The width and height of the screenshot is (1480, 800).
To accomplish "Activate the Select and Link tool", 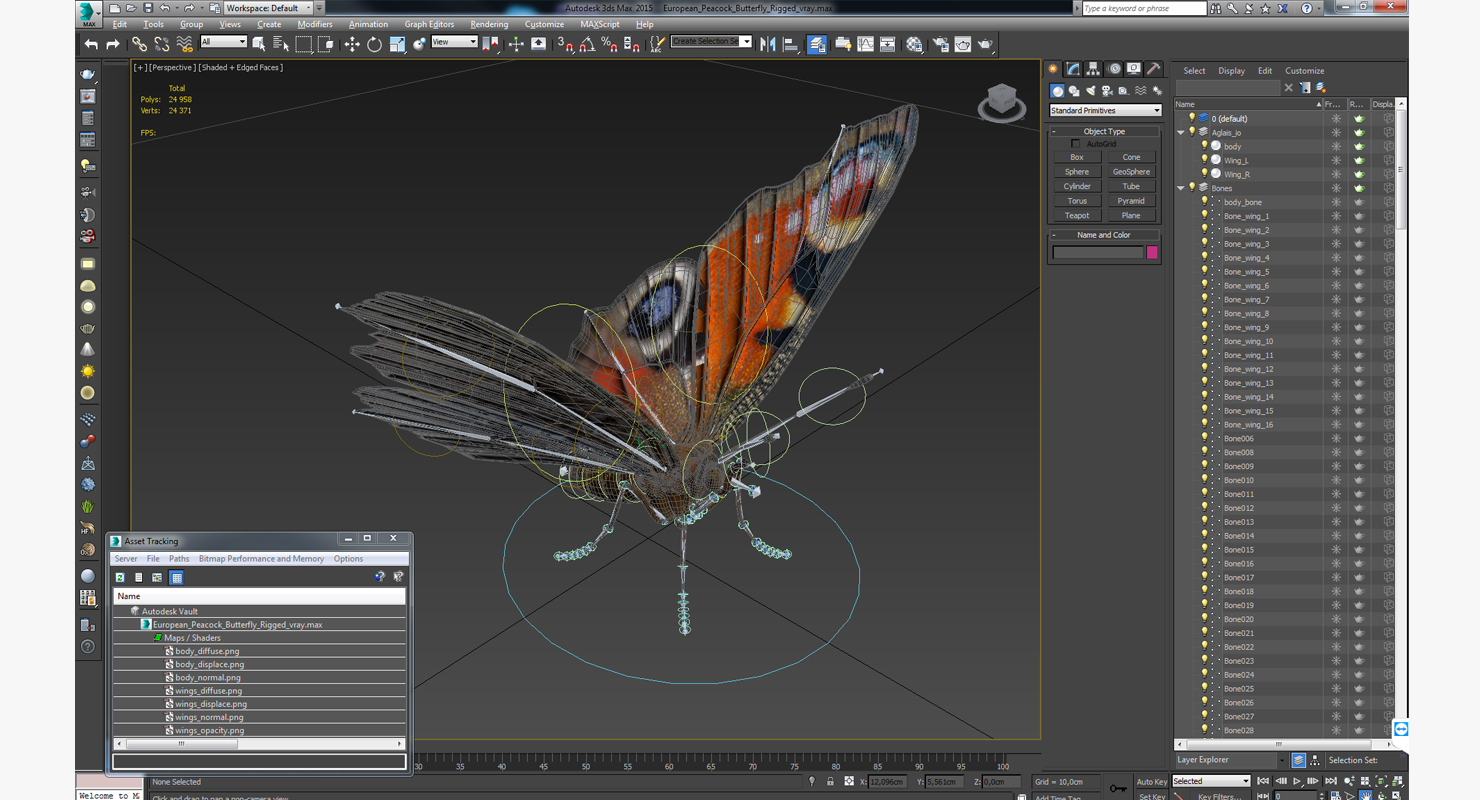I will 139,44.
